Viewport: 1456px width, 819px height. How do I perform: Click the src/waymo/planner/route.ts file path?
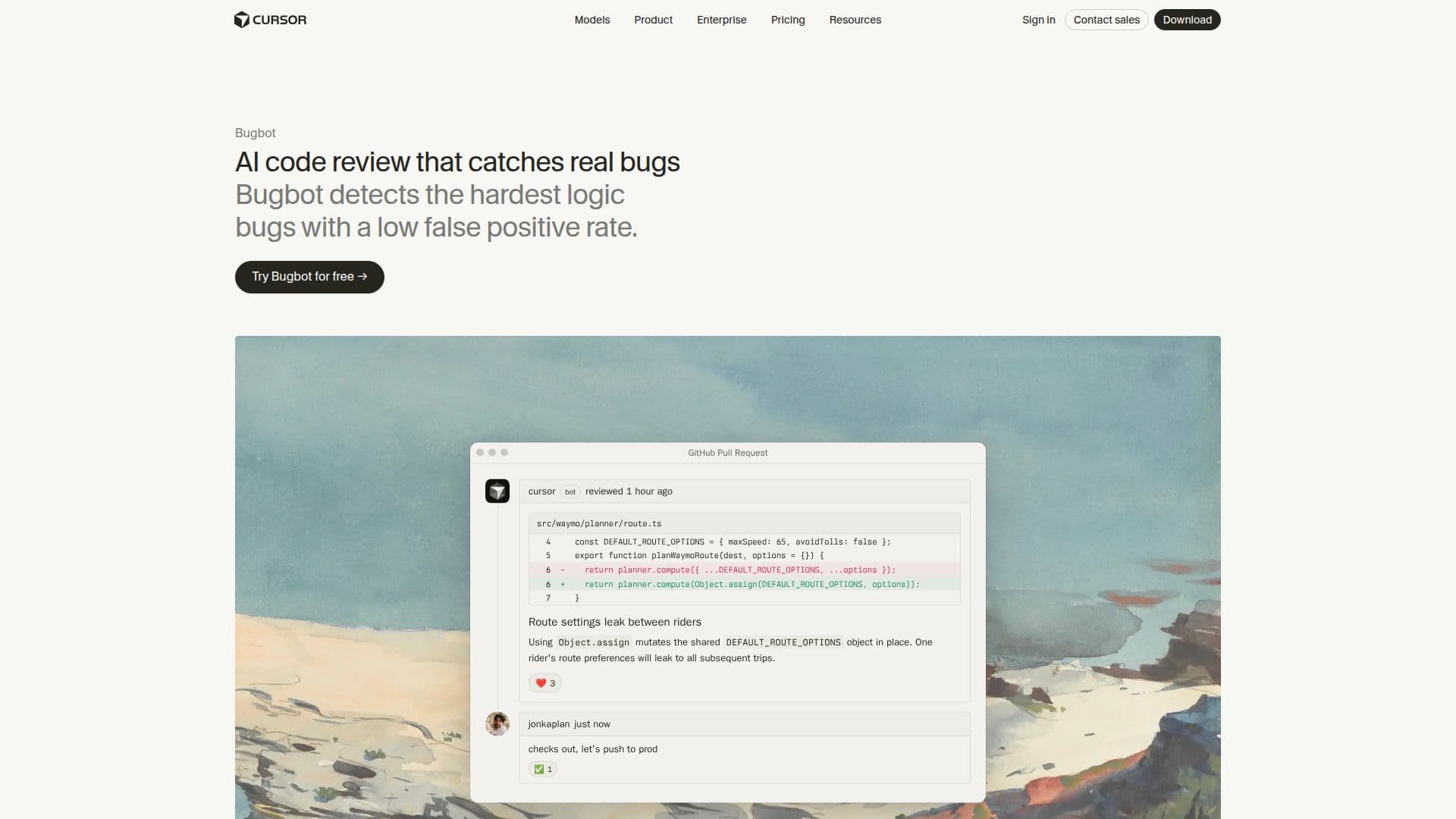[599, 524]
